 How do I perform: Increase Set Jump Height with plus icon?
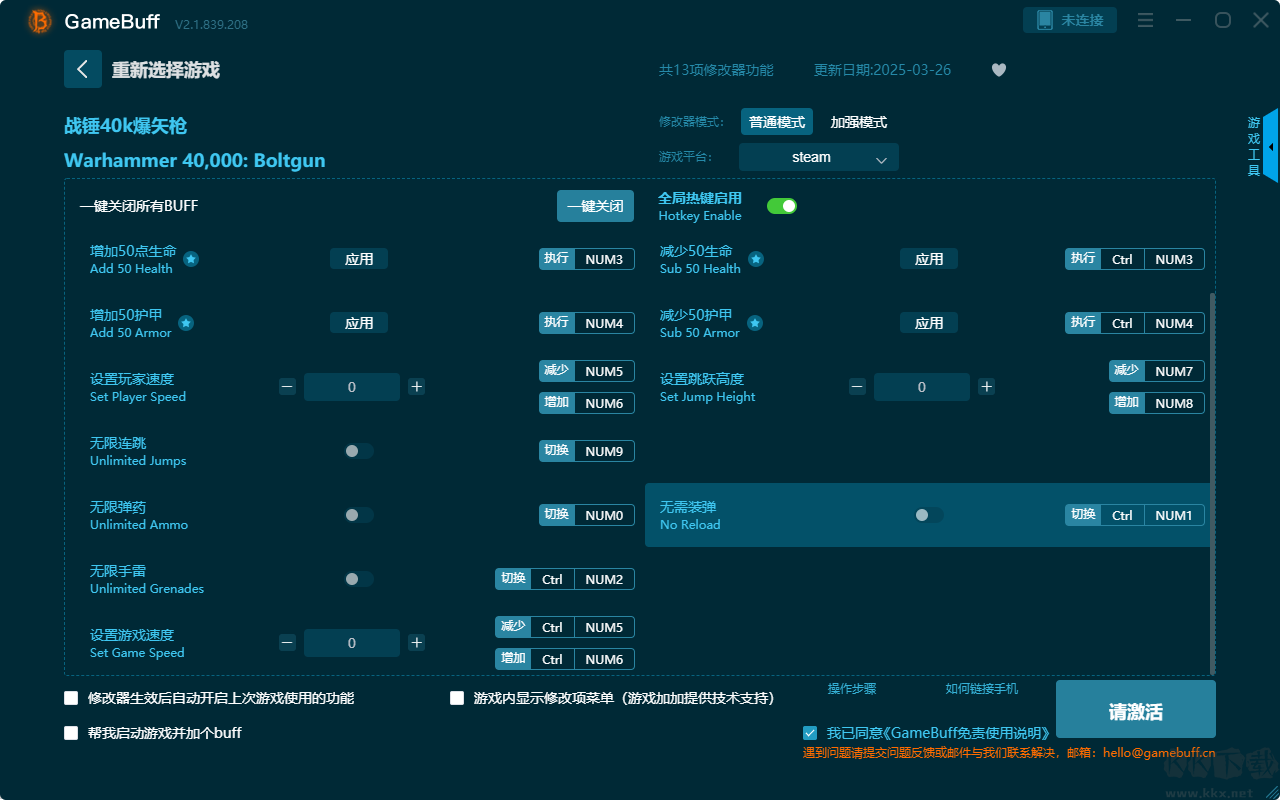[986, 387]
